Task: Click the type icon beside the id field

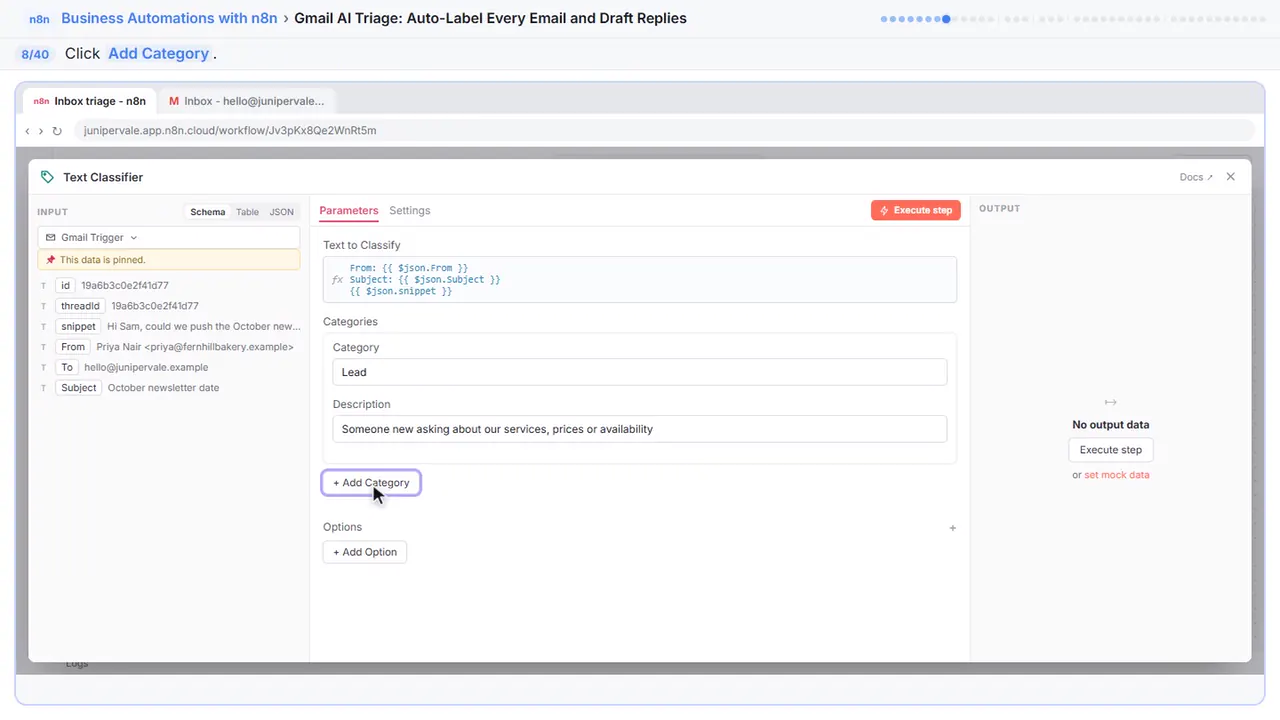Action: [44, 286]
